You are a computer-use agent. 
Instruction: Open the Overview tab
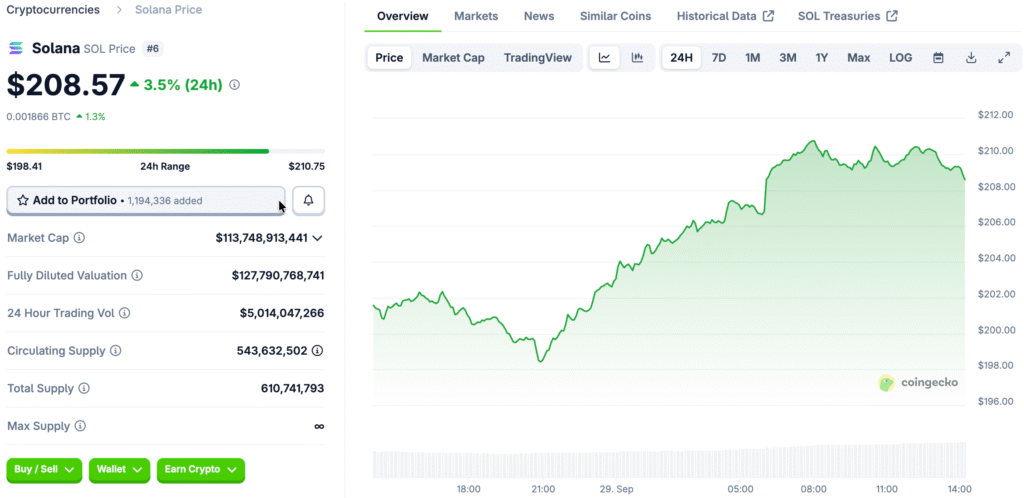(403, 16)
